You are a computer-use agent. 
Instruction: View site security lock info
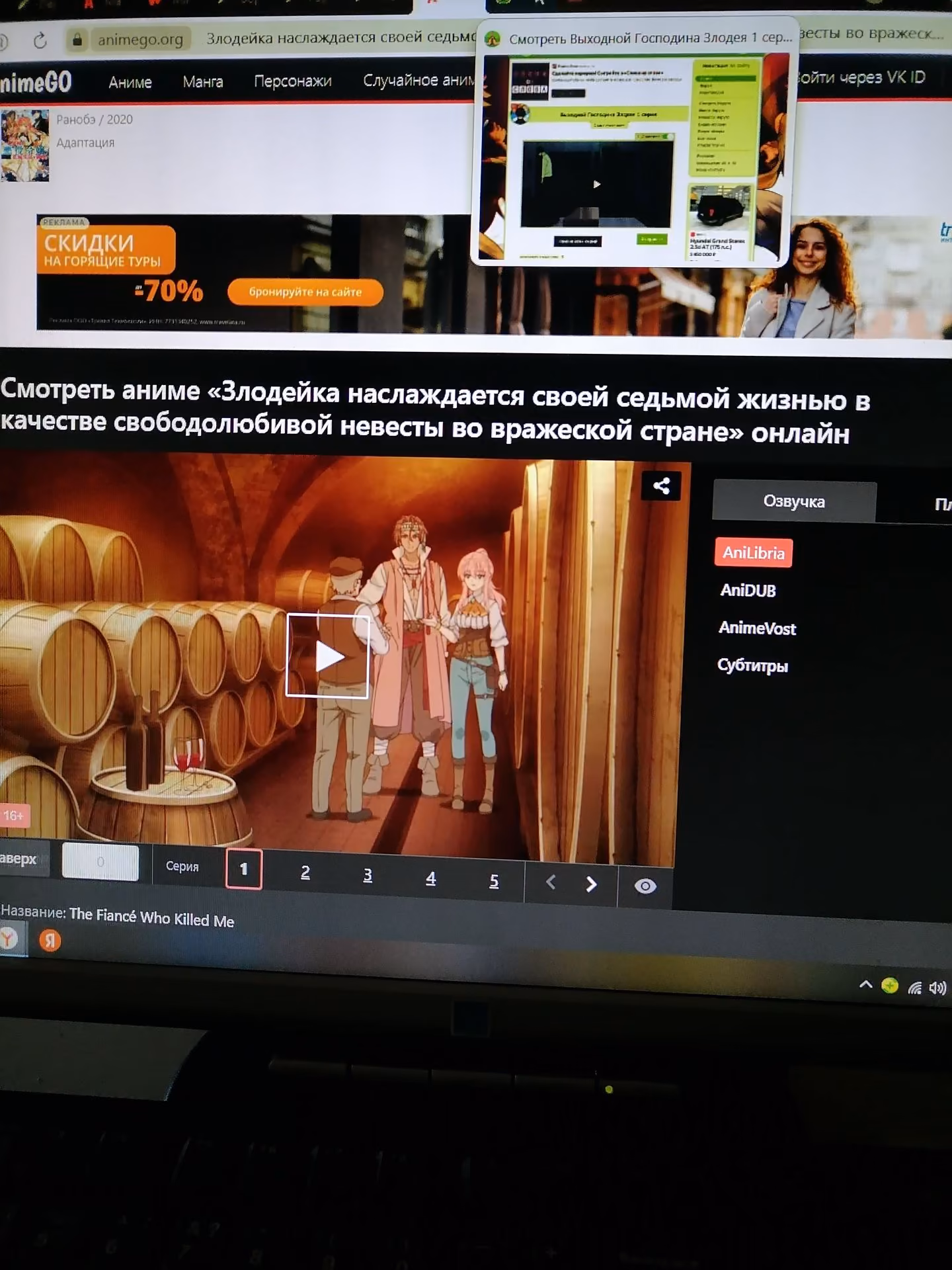77,40
